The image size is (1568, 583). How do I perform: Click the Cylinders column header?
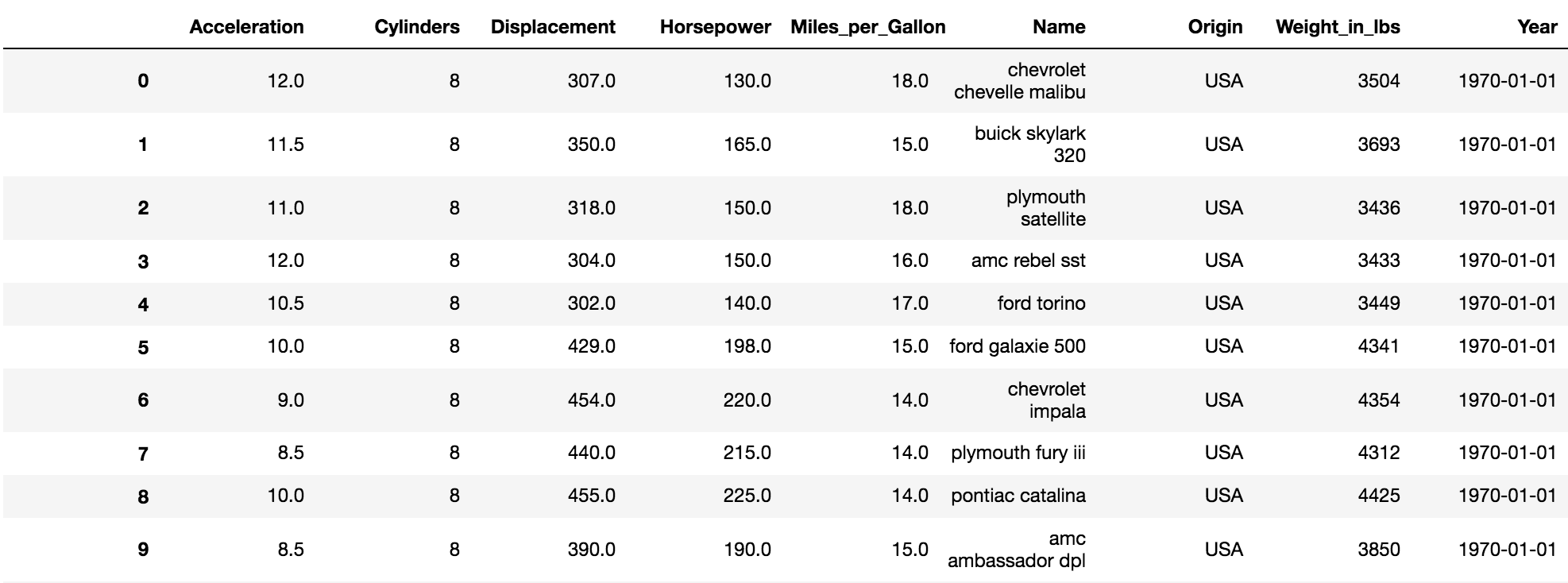[x=416, y=27]
